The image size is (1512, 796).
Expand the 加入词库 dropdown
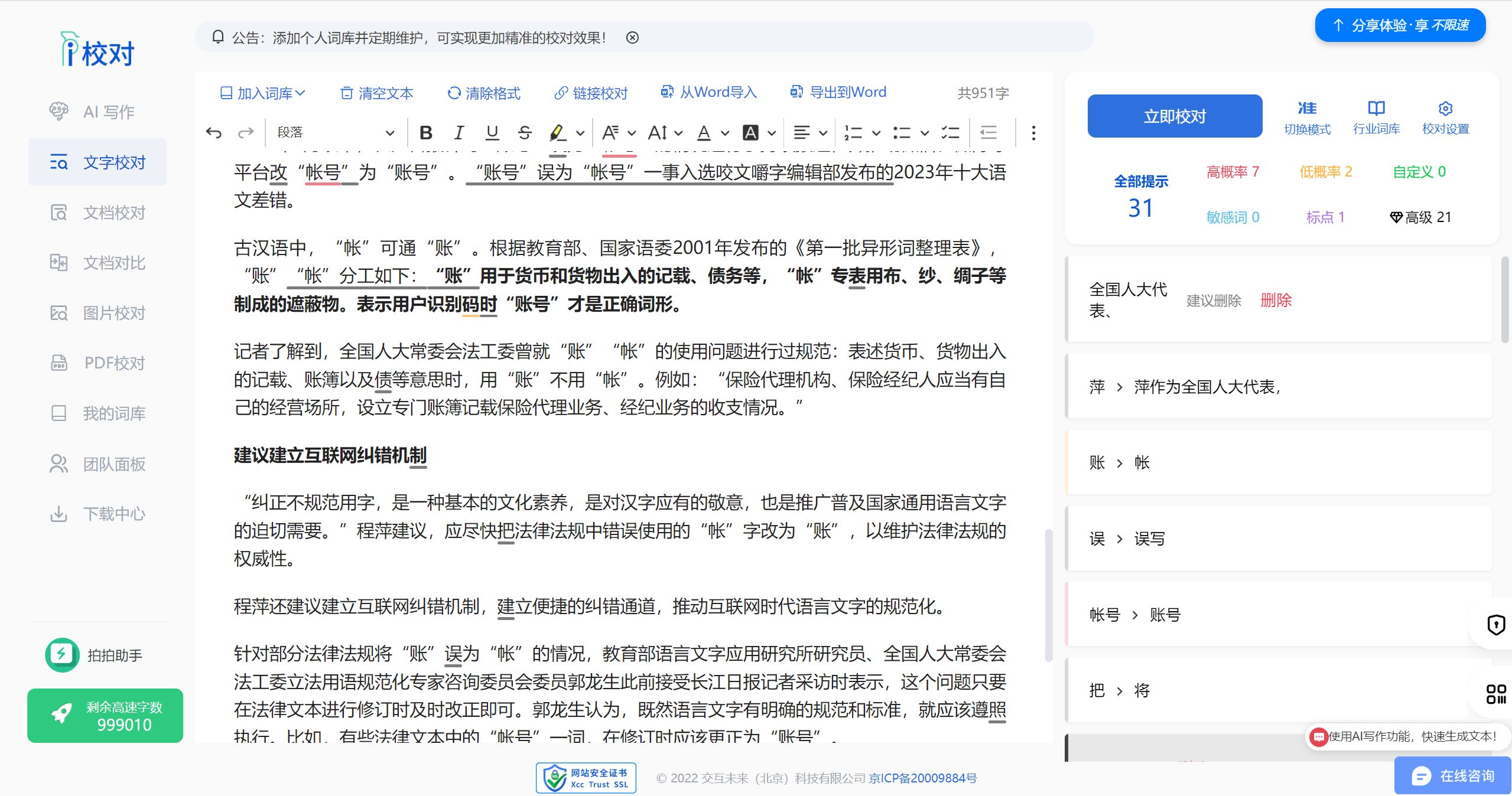(262, 93)
